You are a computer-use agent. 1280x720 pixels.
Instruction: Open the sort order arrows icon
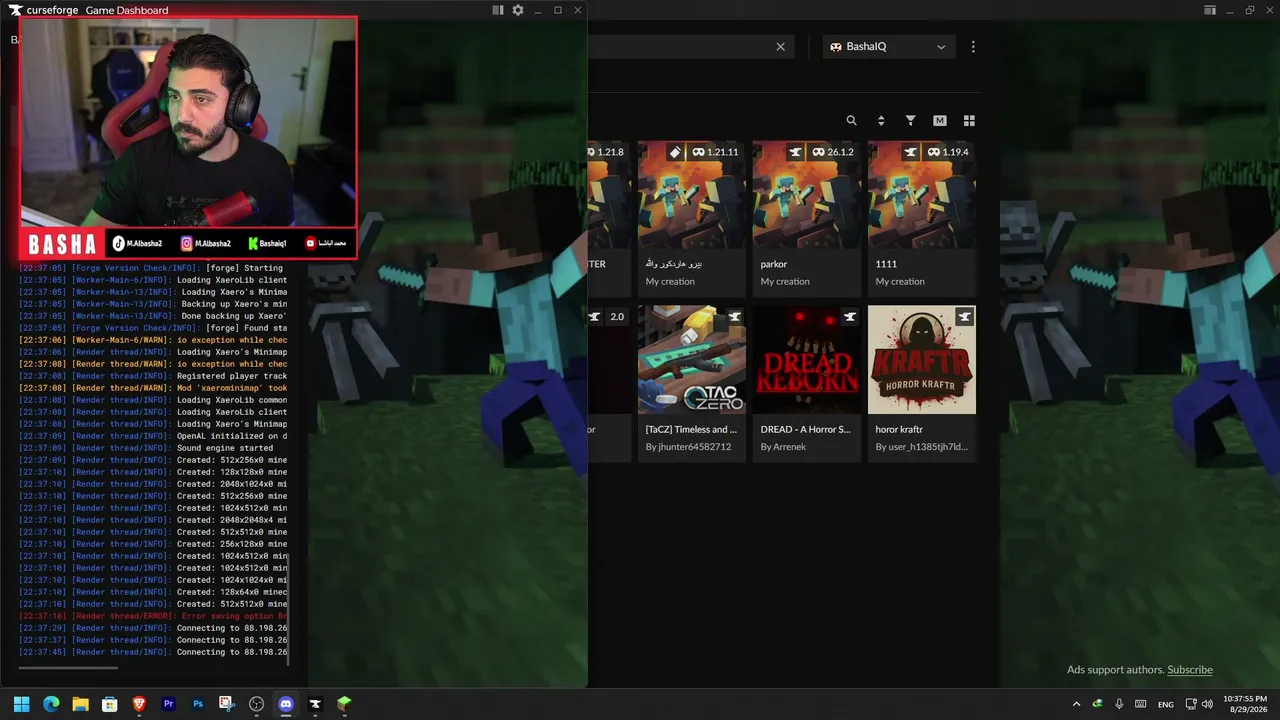click(881, 120)
